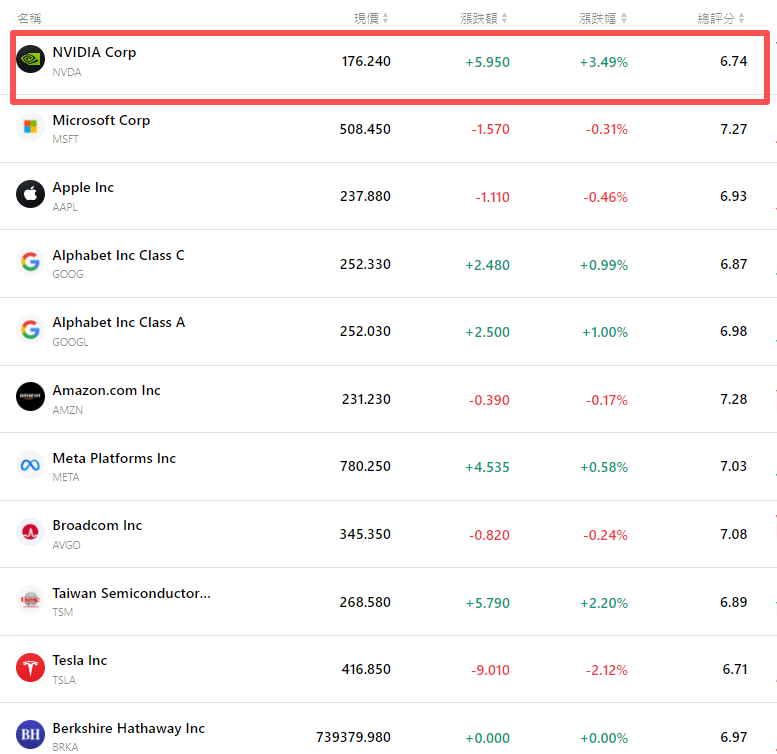Sort by 漲跌額 column arrows
Image resolution: width=777 pixels, height=754 pixels.
[x=505, y=18]
